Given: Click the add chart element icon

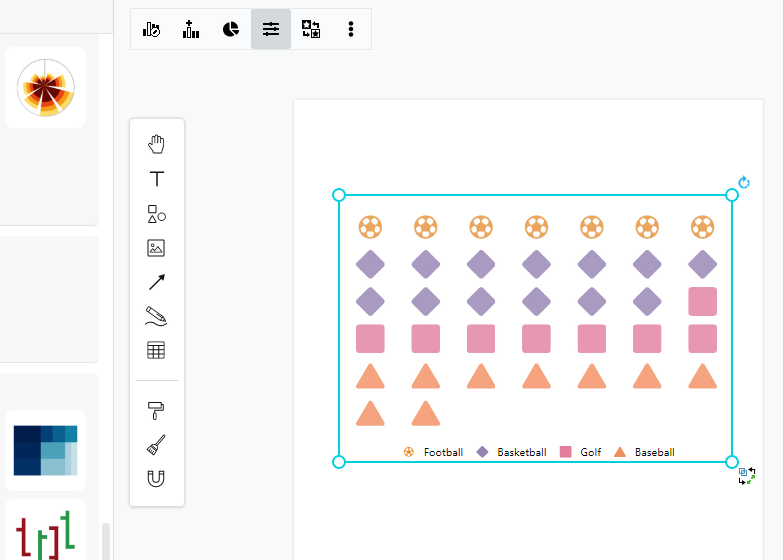Looking at the screenshot, I should point(191,29).
